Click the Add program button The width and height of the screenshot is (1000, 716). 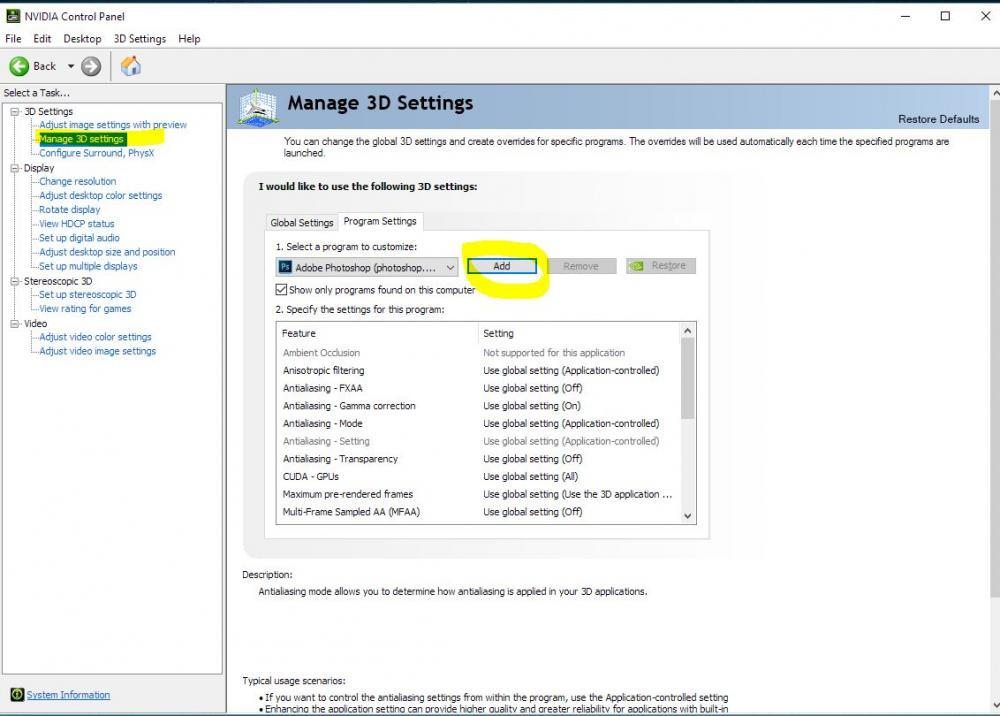pos(502,266)
